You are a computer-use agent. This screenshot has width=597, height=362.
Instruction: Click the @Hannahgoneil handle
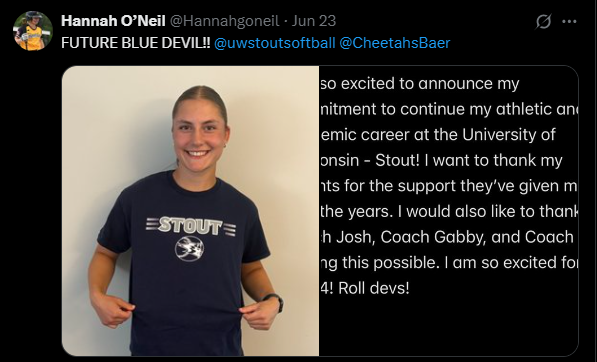[224, 21]
